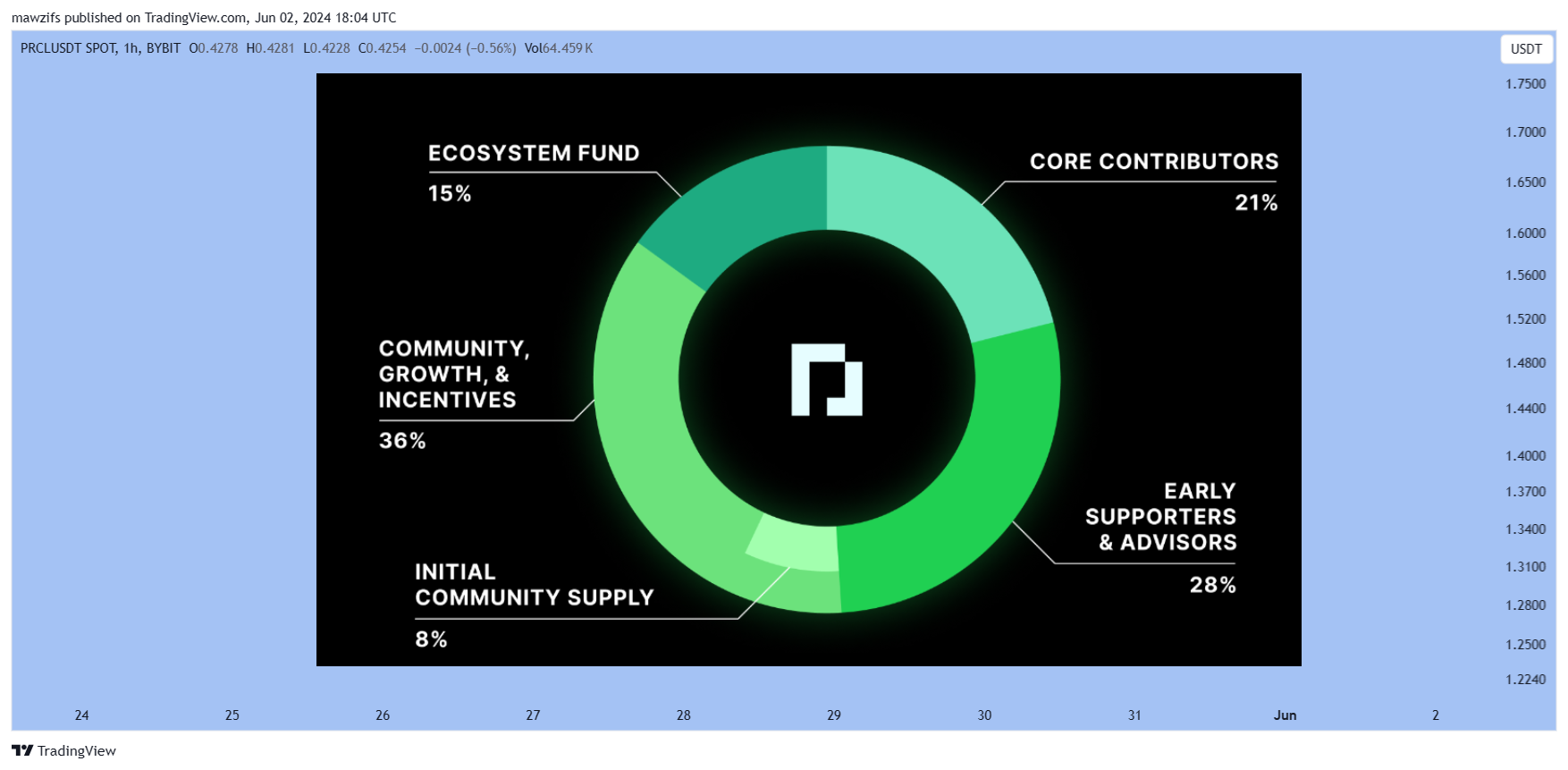Image resolution: width=1568 pixels, height=770 pixels.
Task: Click the C0.4254 close price
Action: coord(382,48)
